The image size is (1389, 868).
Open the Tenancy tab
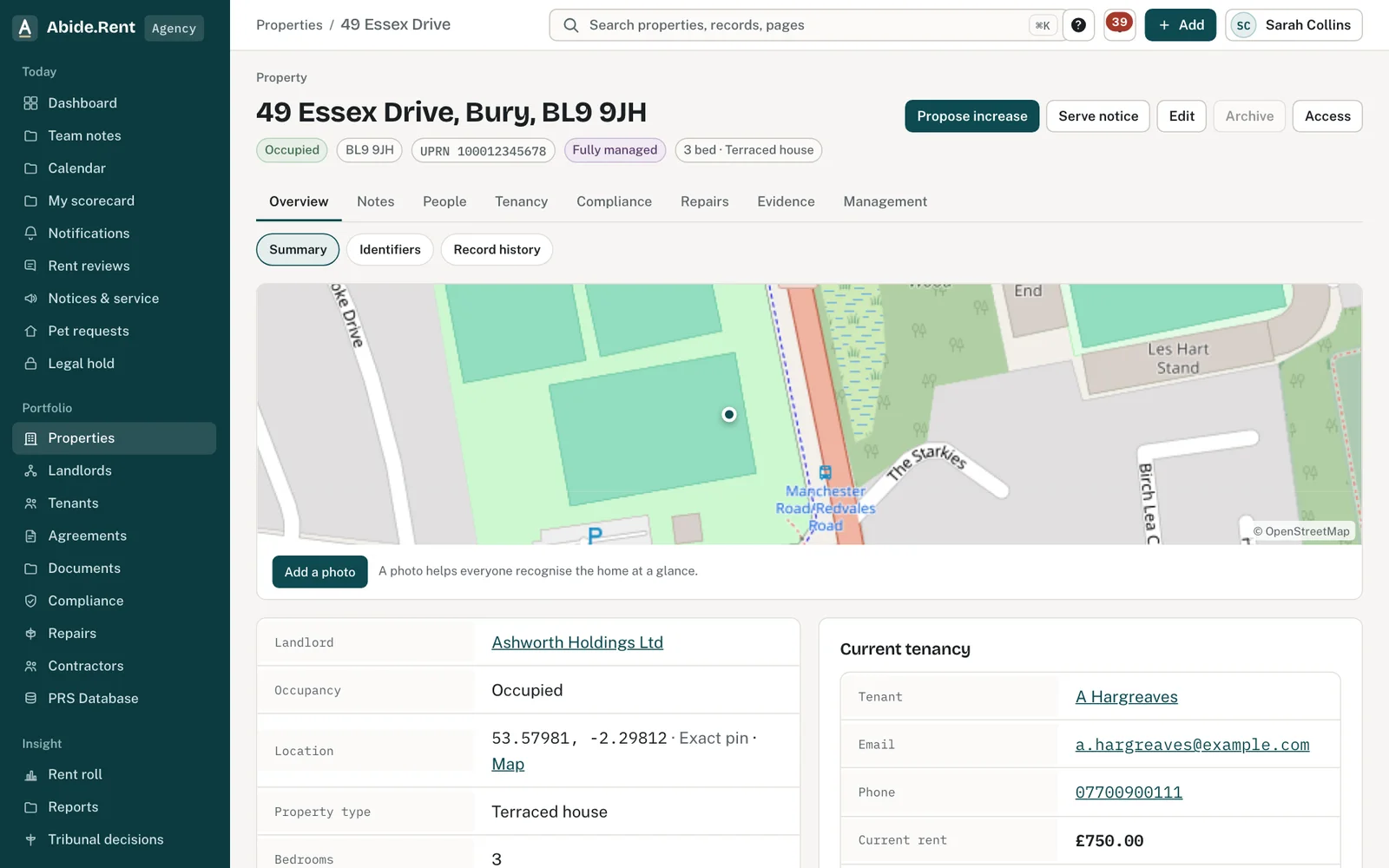[521, 201]
